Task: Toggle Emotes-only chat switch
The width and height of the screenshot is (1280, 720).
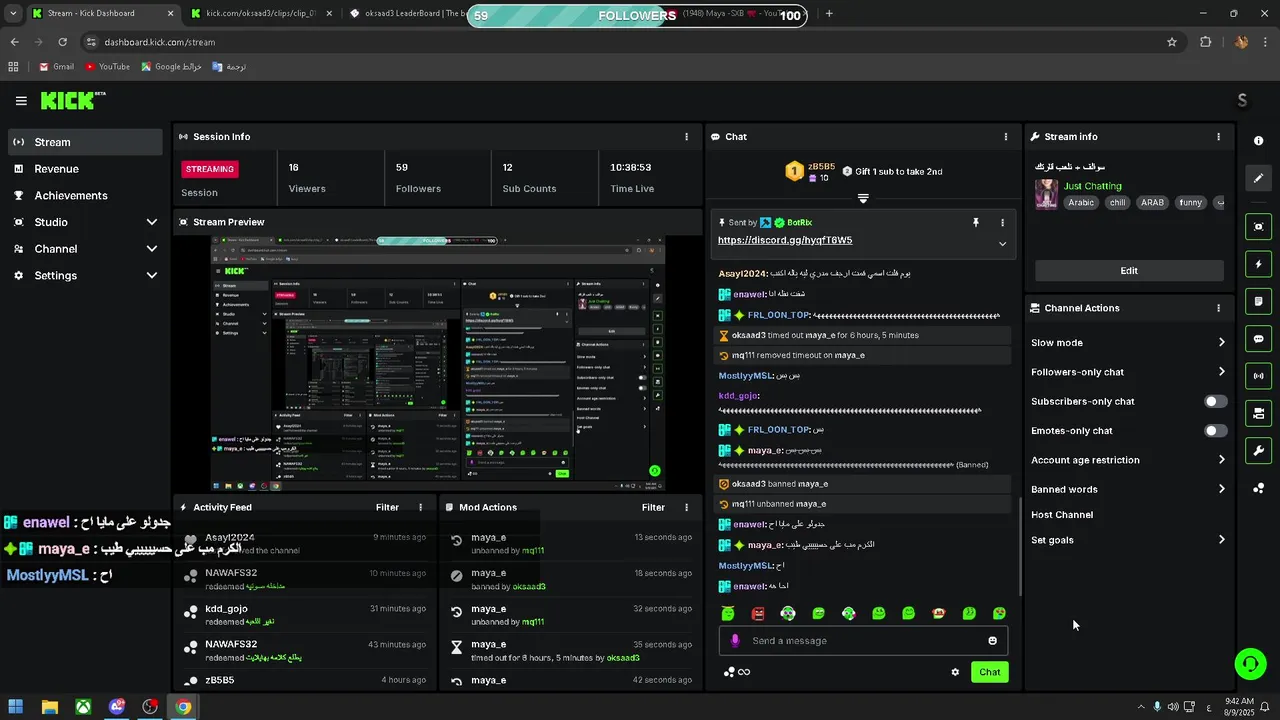Action: [1215, 431]
